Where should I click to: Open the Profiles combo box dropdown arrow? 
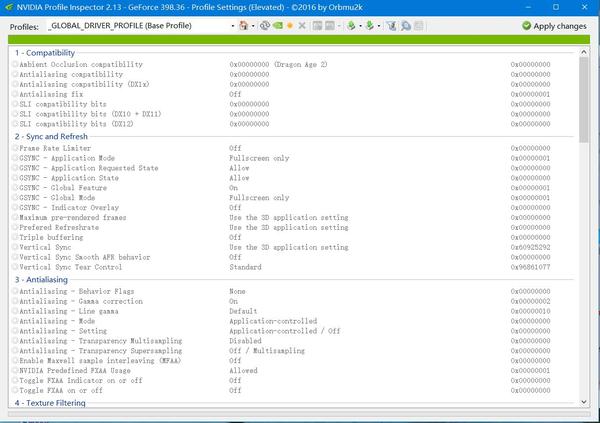[x=233, y=26]
